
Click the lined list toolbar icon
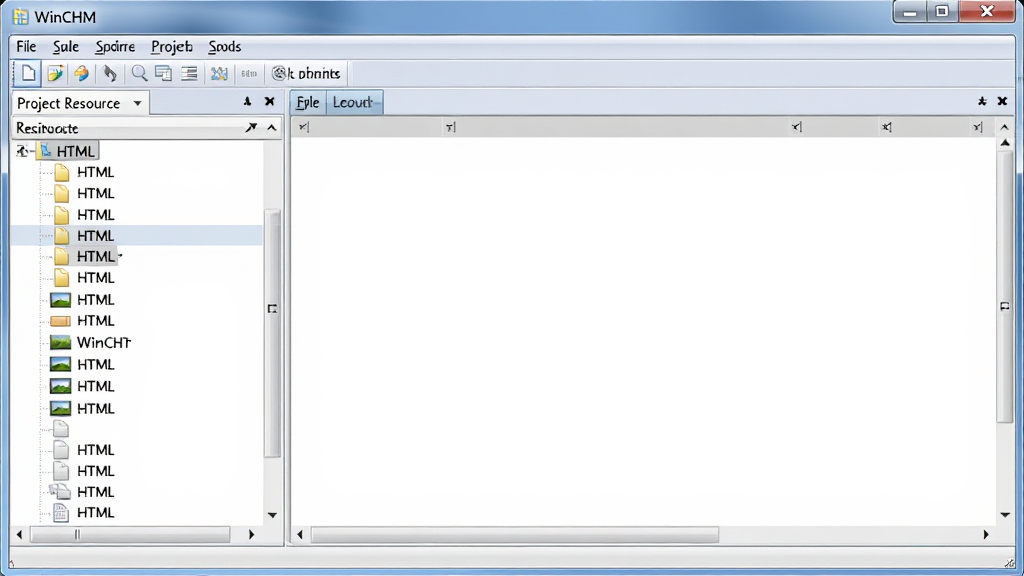(x=189, y=73)
